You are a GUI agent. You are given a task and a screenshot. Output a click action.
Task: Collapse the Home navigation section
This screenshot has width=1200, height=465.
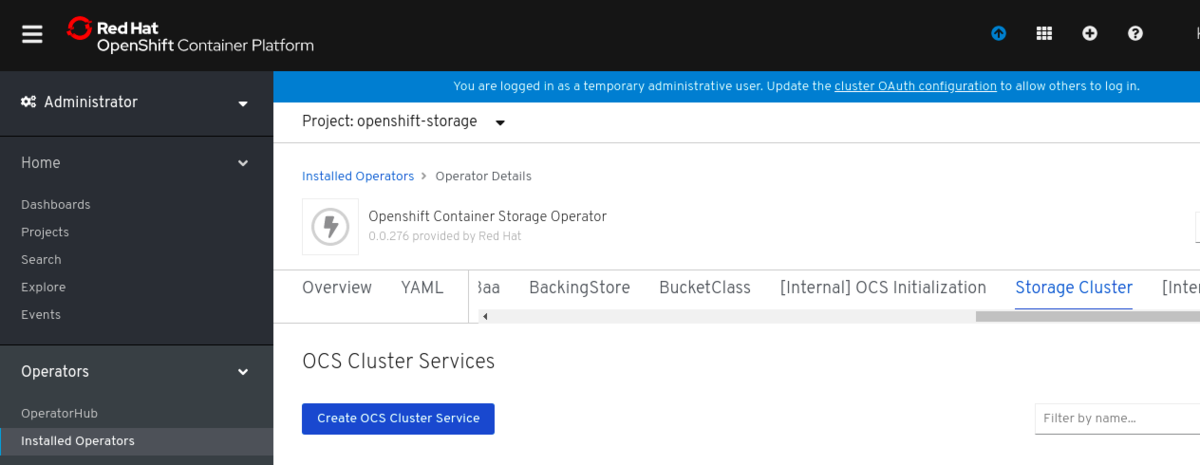pos(136,163)
